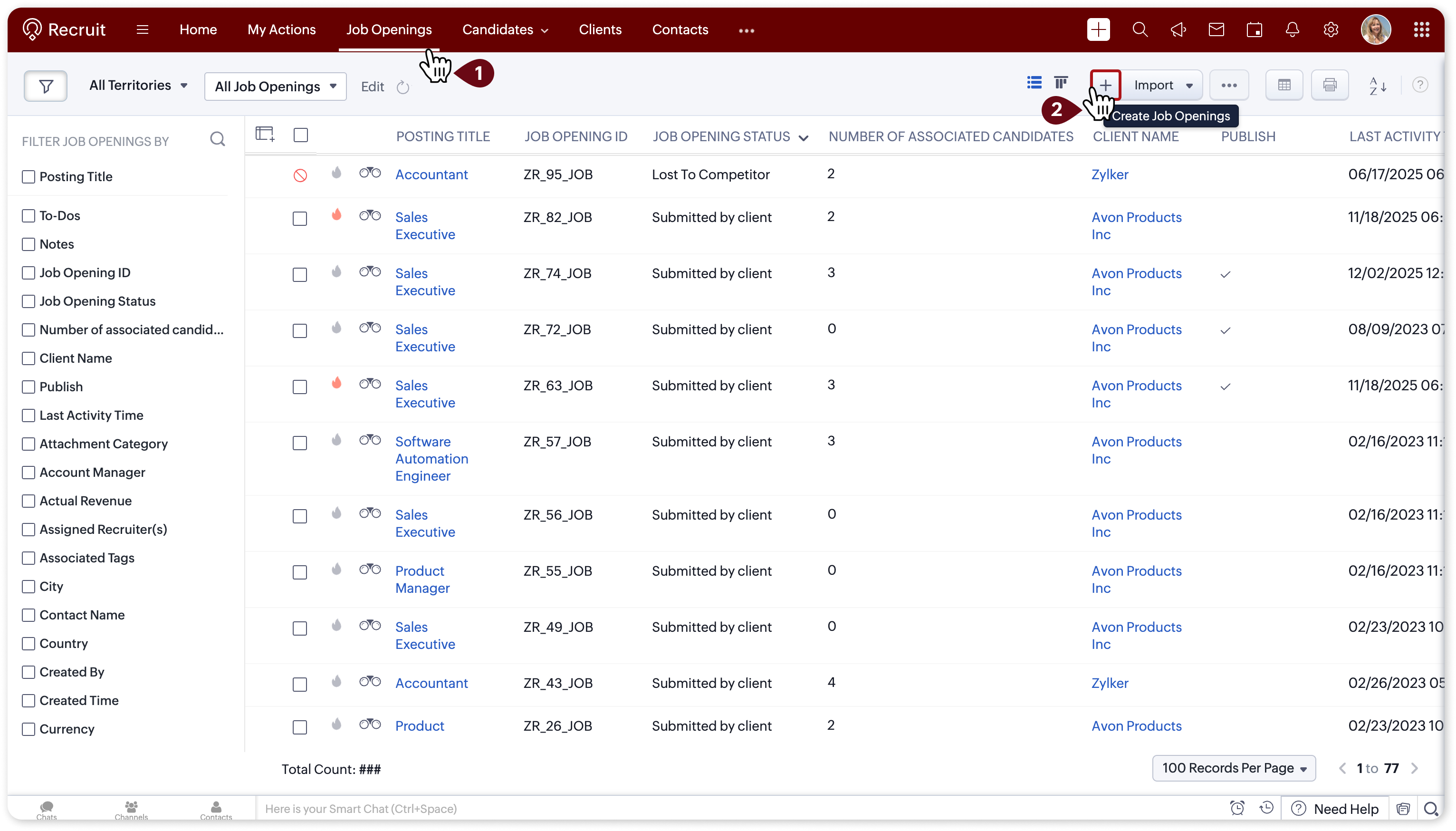Viewport: 1456px width, 831px height.
Task: Open the My Actions tab
Action: (281, 29)
